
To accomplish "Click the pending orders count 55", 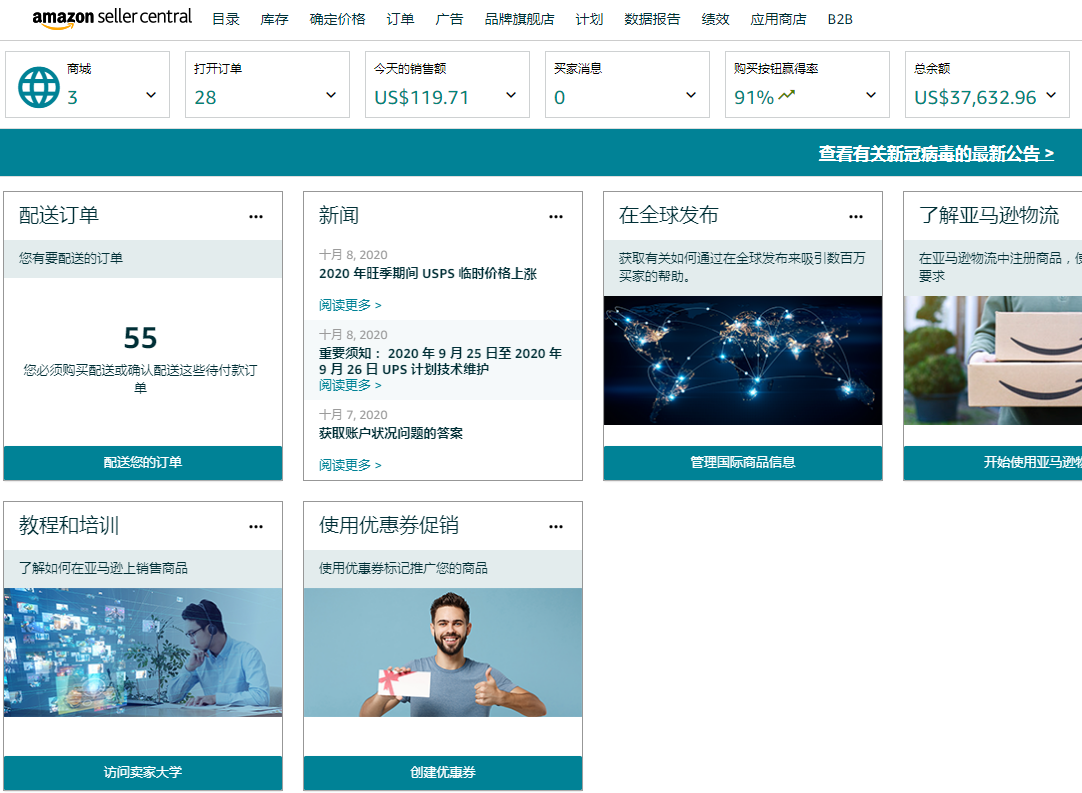I will coord(140,338).
